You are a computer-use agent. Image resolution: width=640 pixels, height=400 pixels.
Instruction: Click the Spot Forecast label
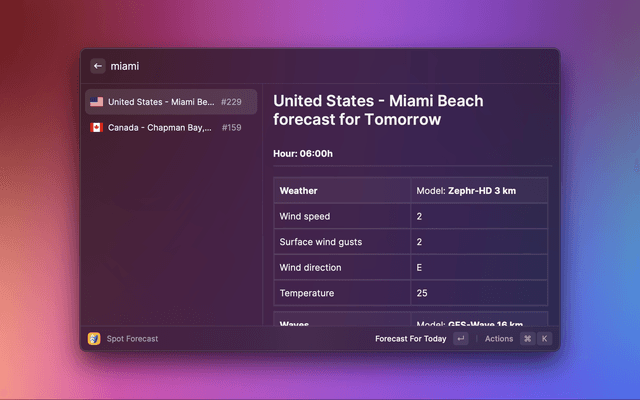(132, 339)
